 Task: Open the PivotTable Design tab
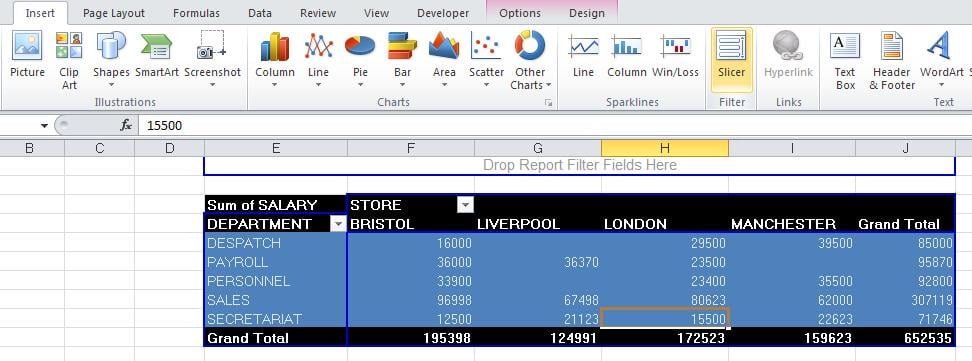point(586,13)
